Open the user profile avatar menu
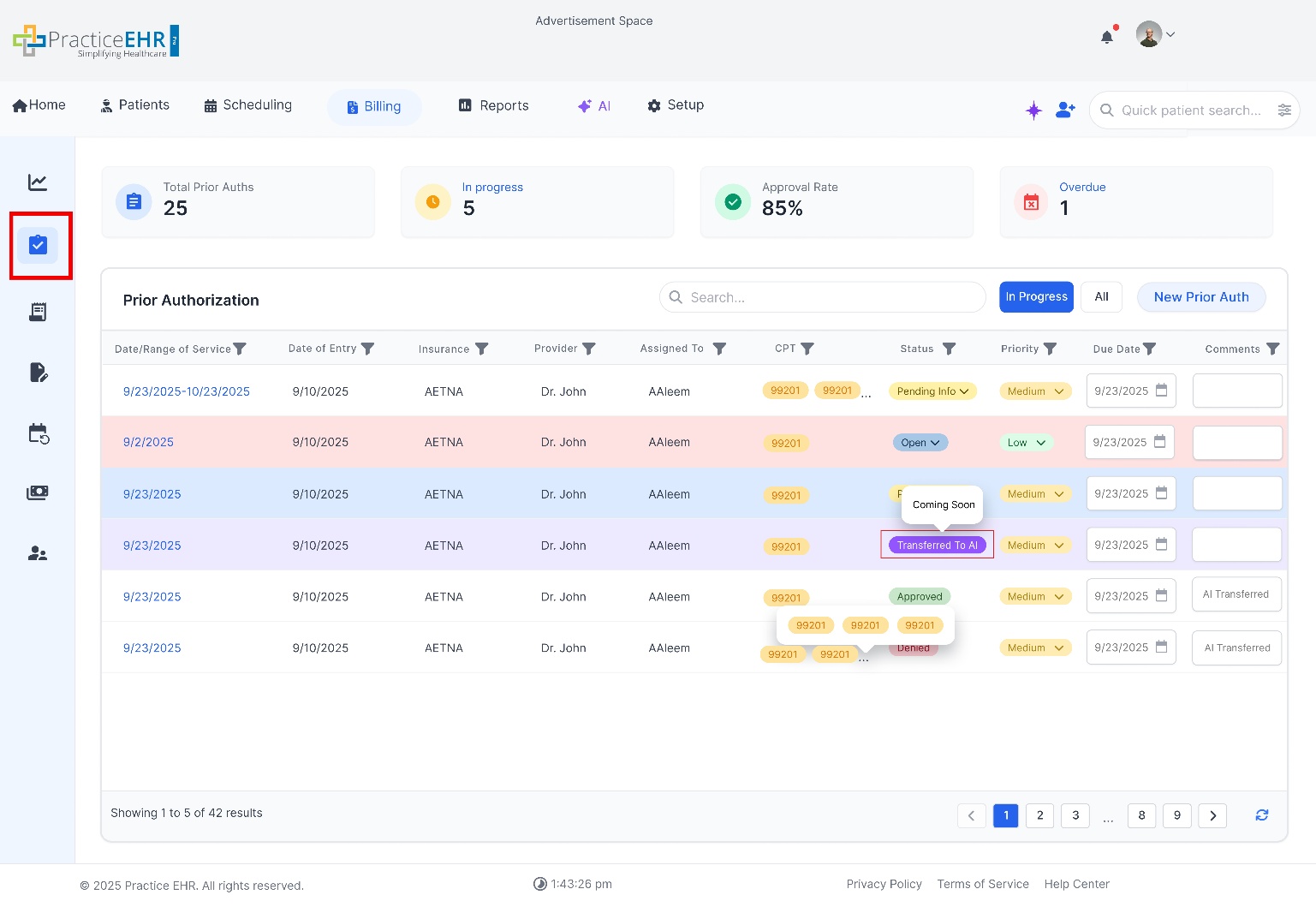This screenshot has width=1316, height=907. (x=1154, y=35)
